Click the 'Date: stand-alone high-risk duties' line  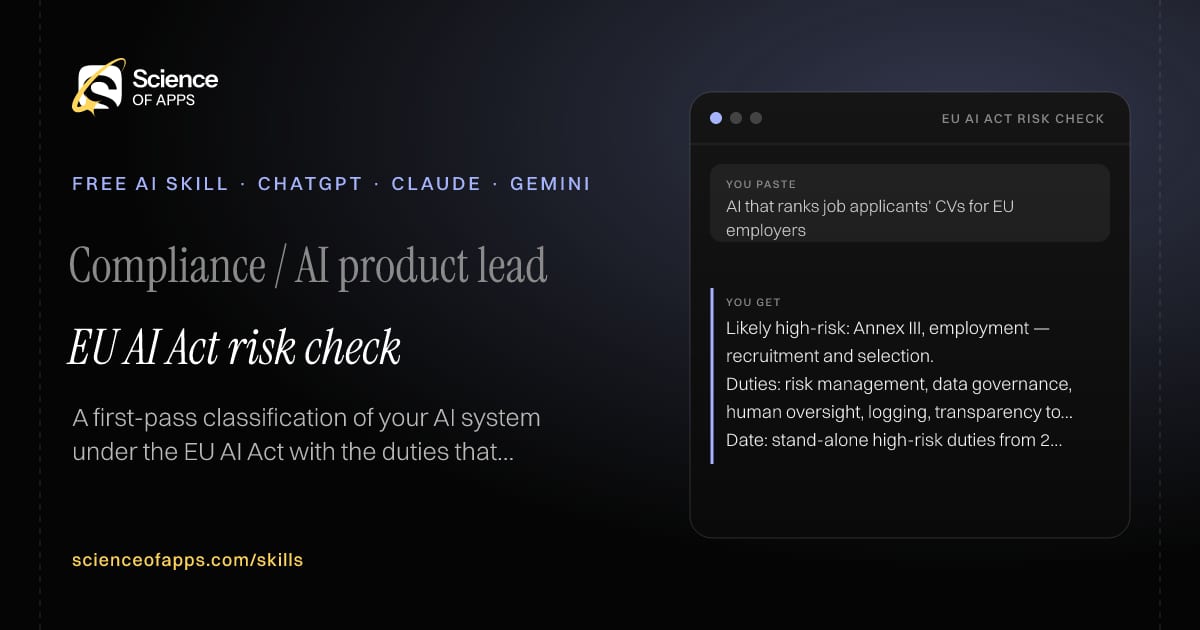pos(894,440)
